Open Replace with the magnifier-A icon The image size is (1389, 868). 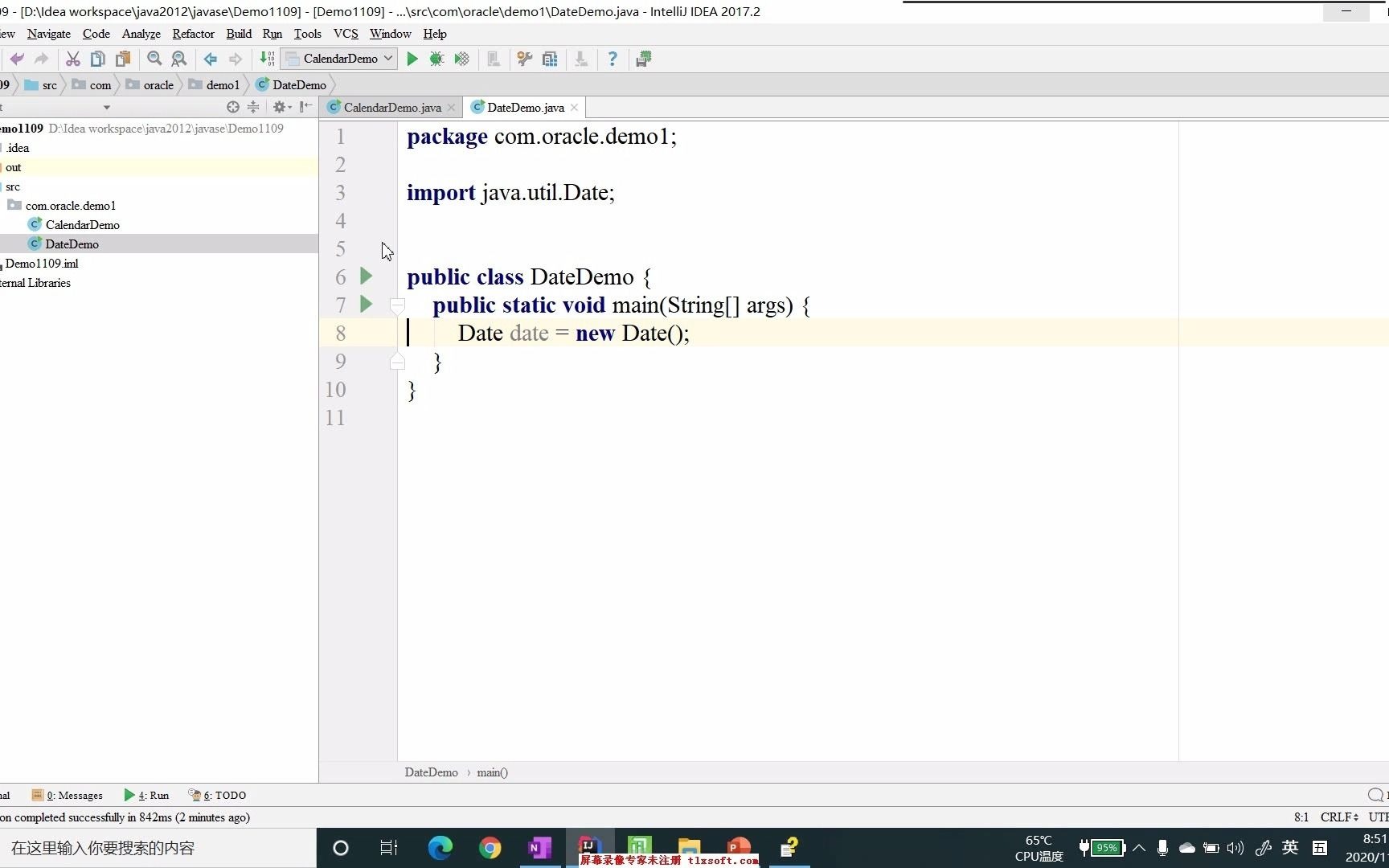click(179, 59)
